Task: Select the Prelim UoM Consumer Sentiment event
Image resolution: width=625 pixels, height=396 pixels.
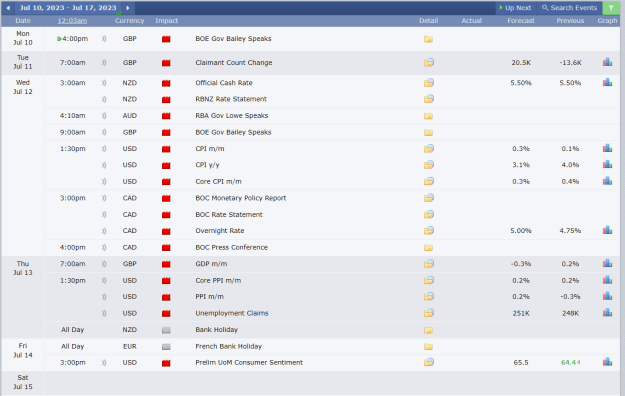Action: coord(249,363)
